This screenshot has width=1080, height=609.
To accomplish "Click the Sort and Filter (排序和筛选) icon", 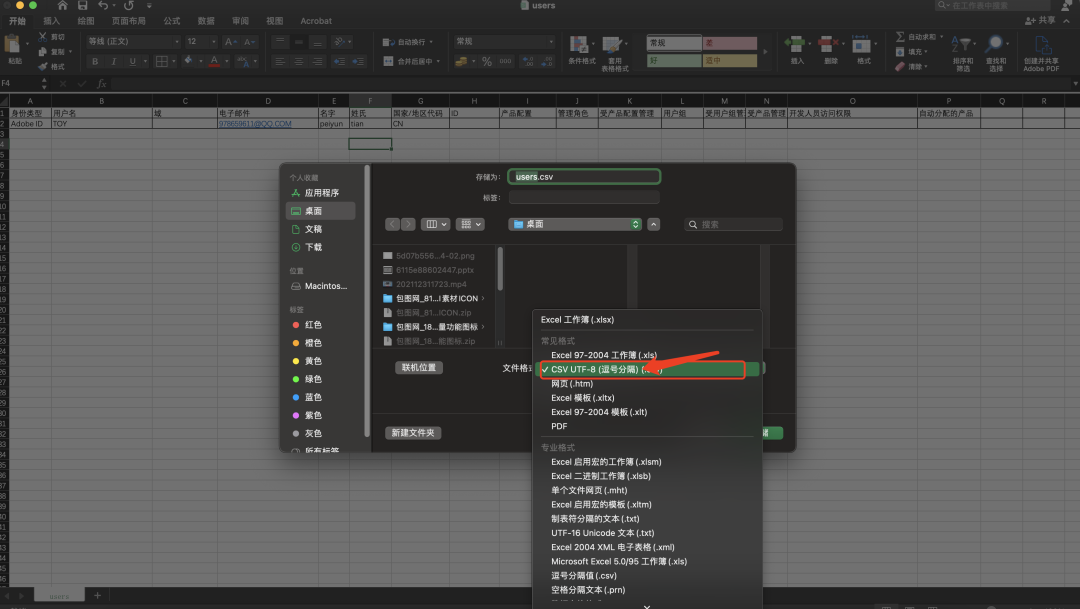I will point(962,45).
